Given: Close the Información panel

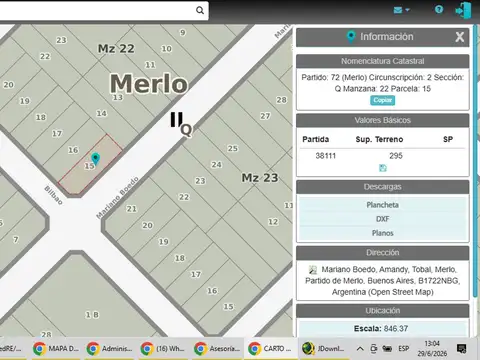Looking at the screenshot, I should pyautogui.click(x=460, y=37).
